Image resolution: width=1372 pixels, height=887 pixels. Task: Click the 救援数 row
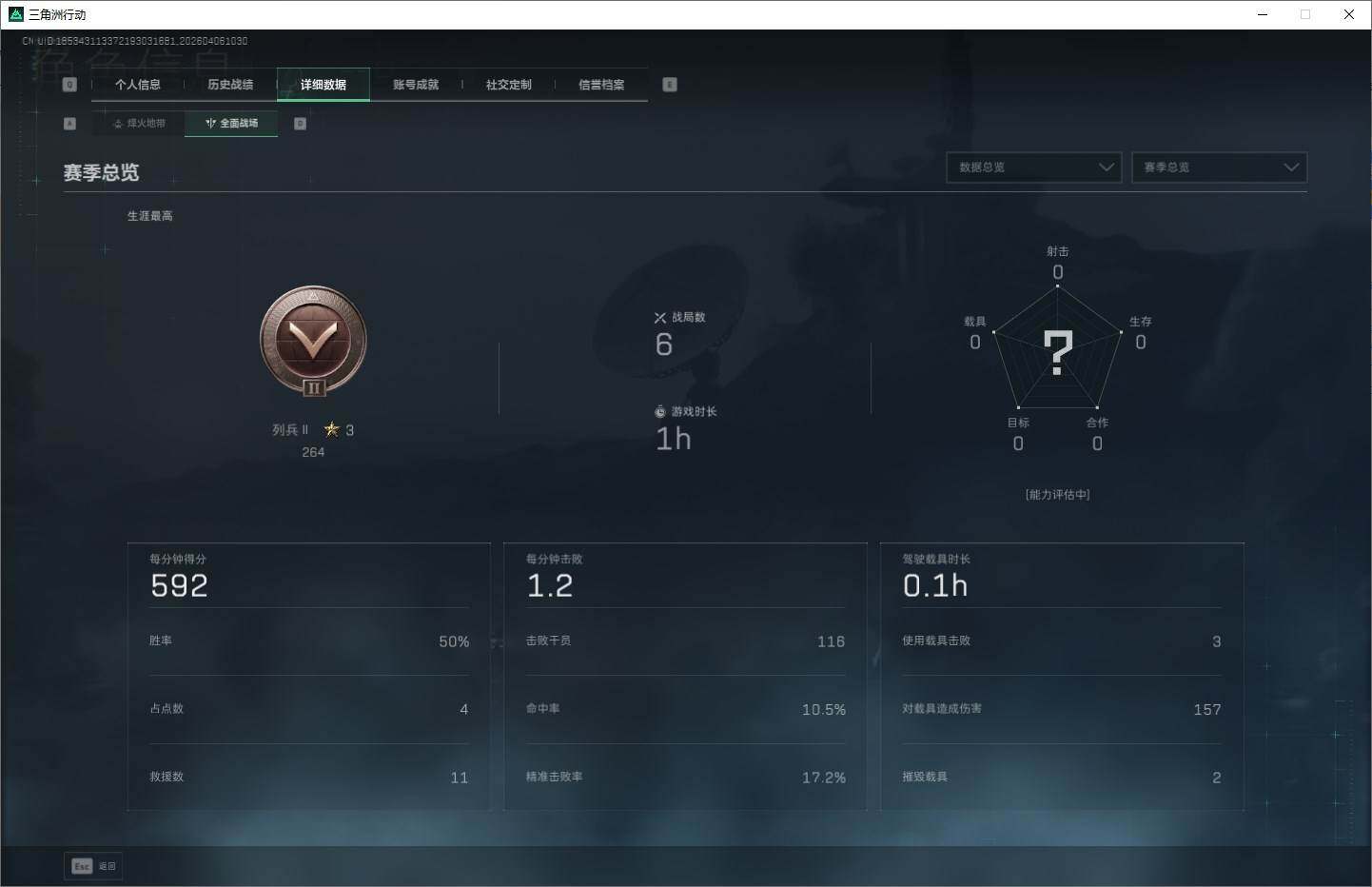point(309,778)
